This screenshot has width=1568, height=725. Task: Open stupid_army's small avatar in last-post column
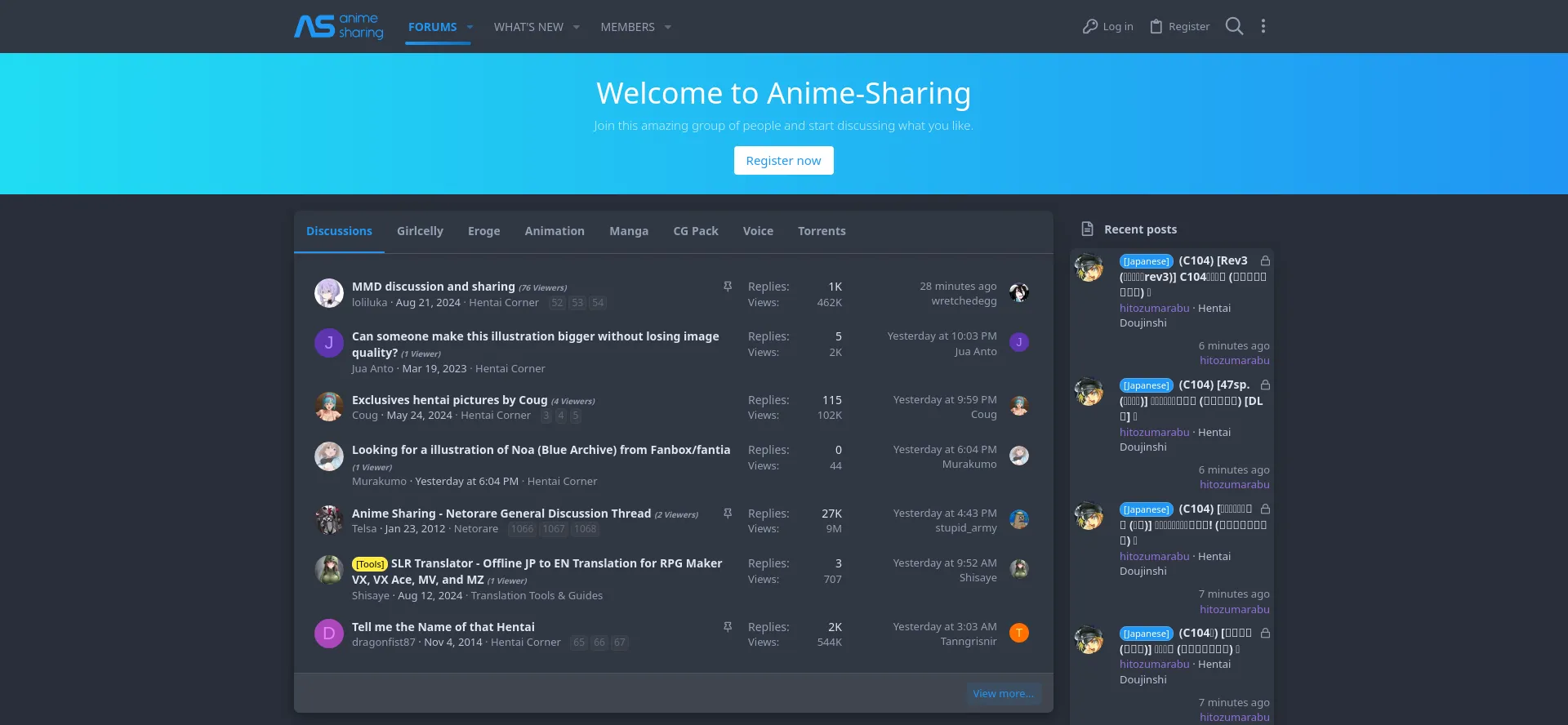(1019, 520)
